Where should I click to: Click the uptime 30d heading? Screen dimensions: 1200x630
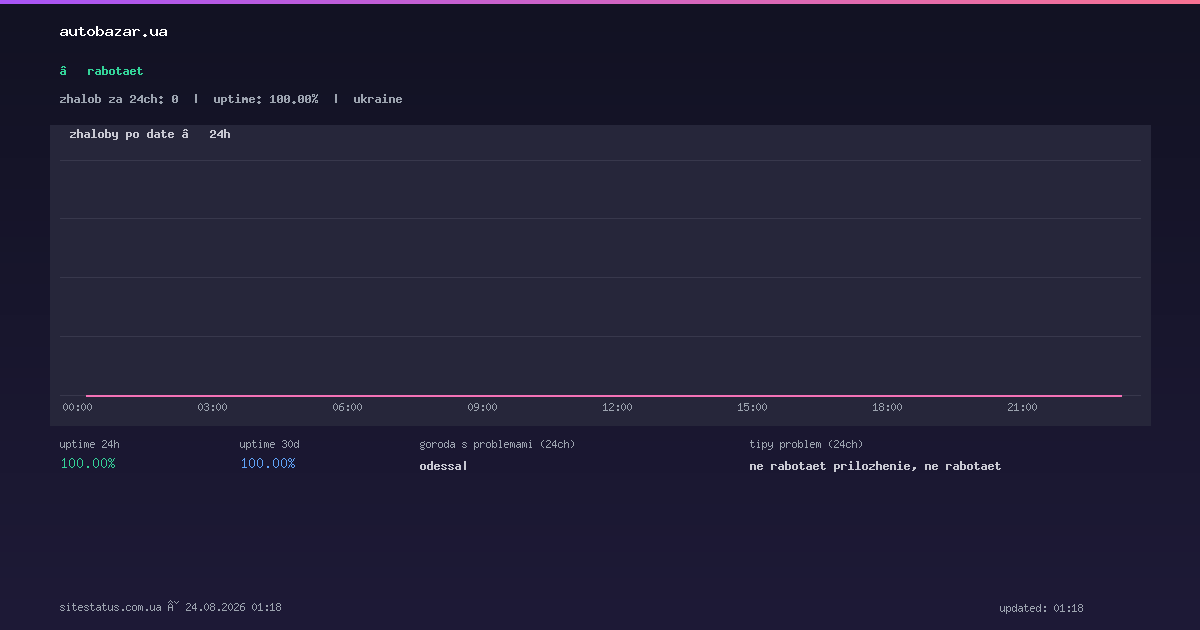coord(269,444)
